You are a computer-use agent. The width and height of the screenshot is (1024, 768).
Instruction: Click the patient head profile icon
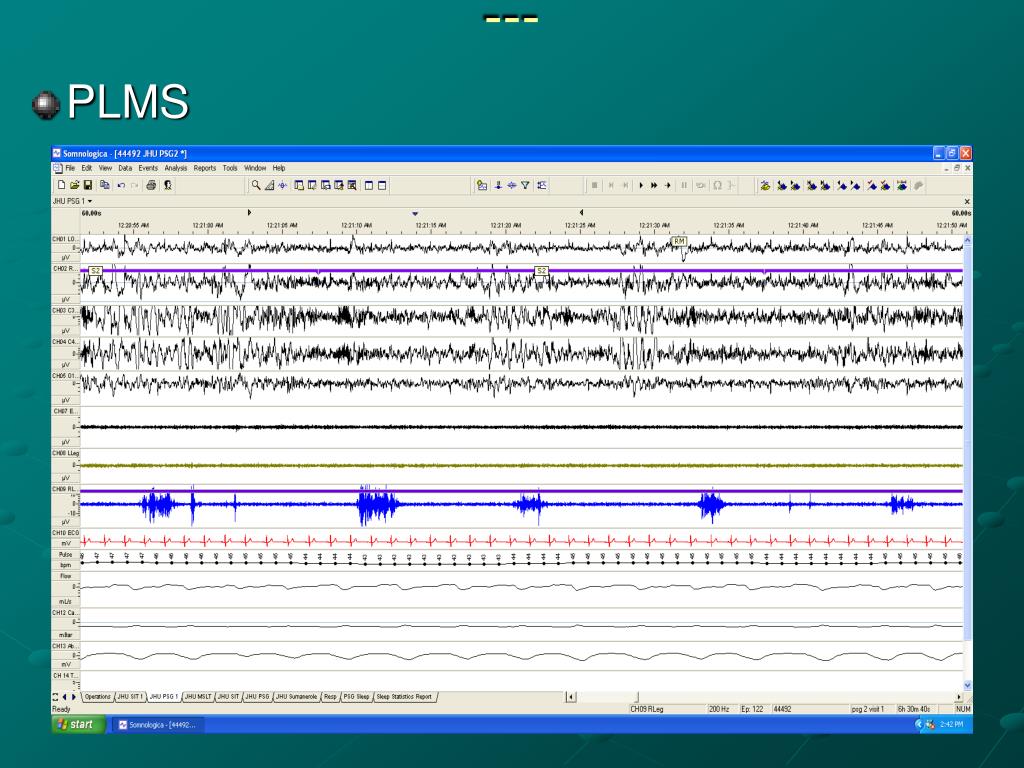(x=168, y=185)
